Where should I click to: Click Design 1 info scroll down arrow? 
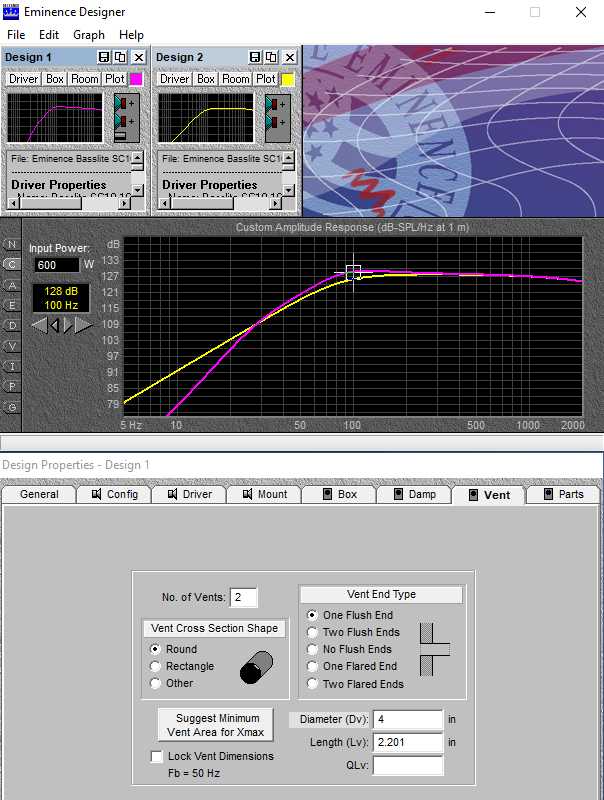(x=137, y=190)
